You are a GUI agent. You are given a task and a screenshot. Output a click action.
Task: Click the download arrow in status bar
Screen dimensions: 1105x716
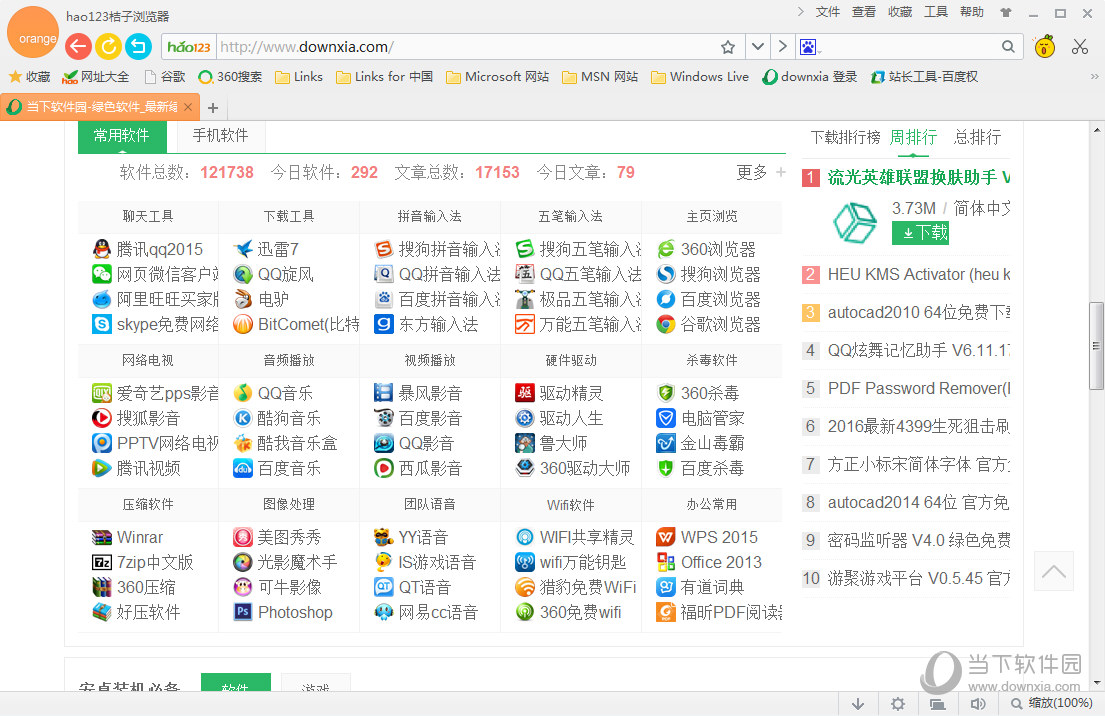coord(858,703)
